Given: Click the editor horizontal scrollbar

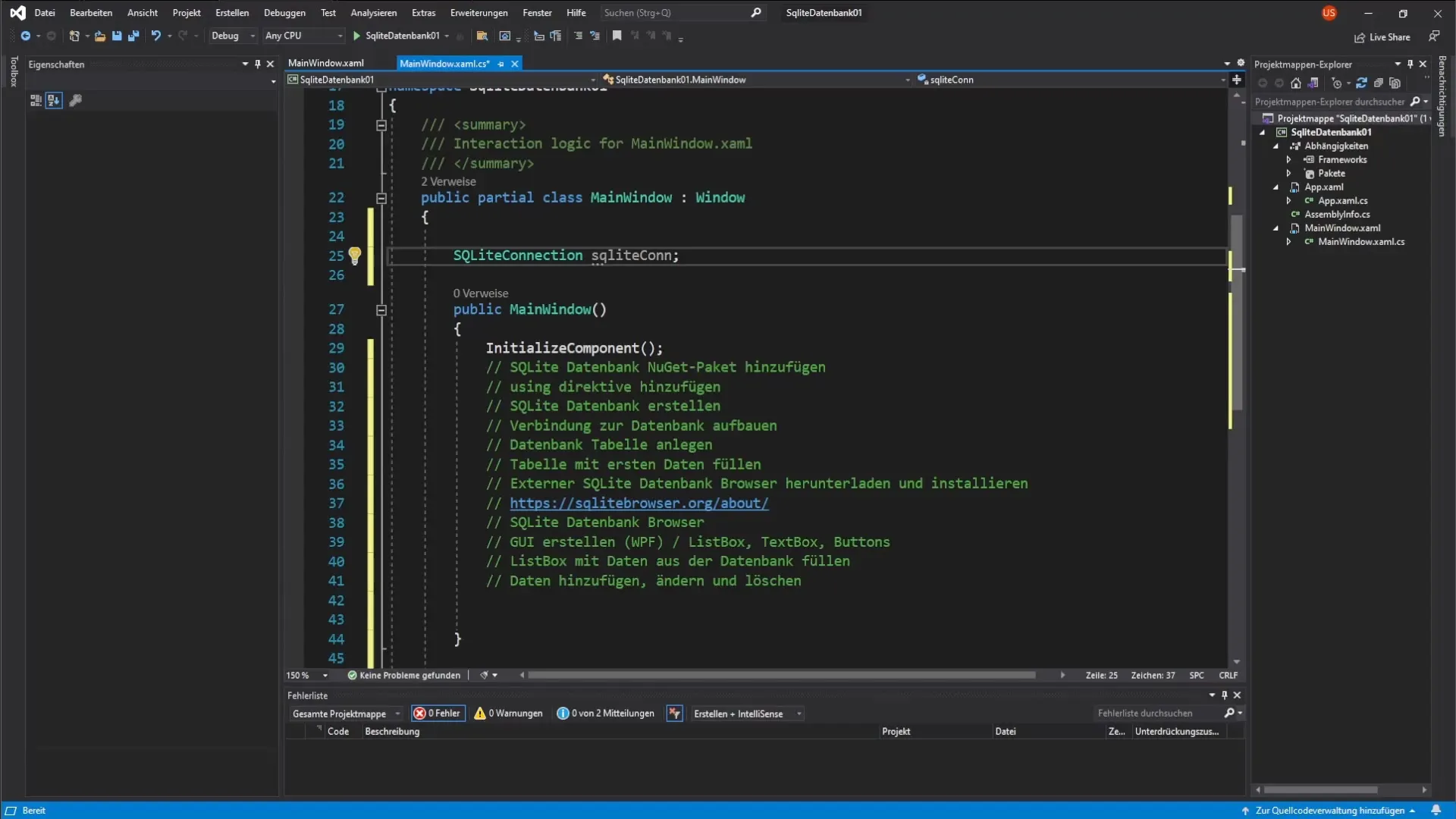Looking at the screenshot, I should pyautogui.click(x=781, y=676).
